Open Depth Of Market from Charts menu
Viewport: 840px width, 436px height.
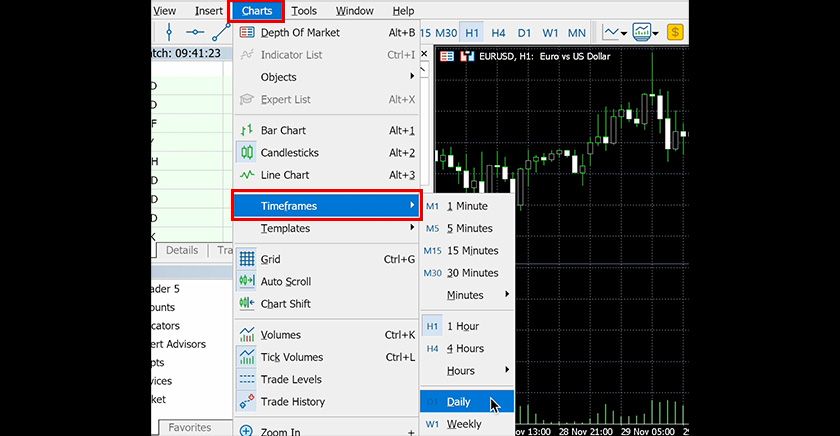tap(299, 33)
